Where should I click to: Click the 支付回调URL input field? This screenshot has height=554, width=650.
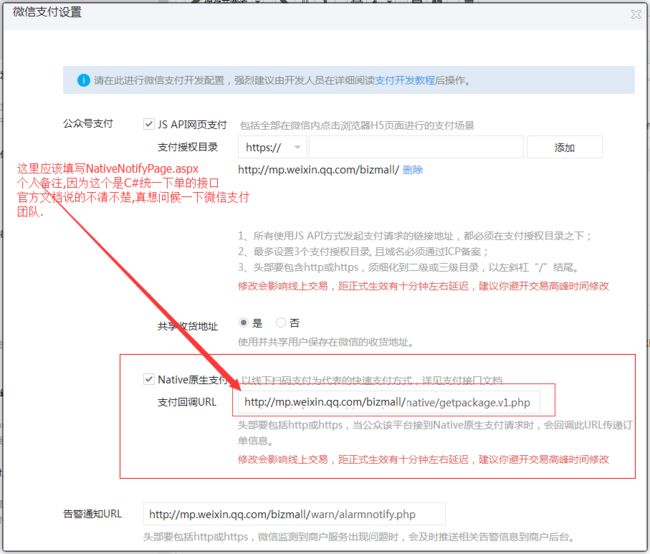[389, 402]
